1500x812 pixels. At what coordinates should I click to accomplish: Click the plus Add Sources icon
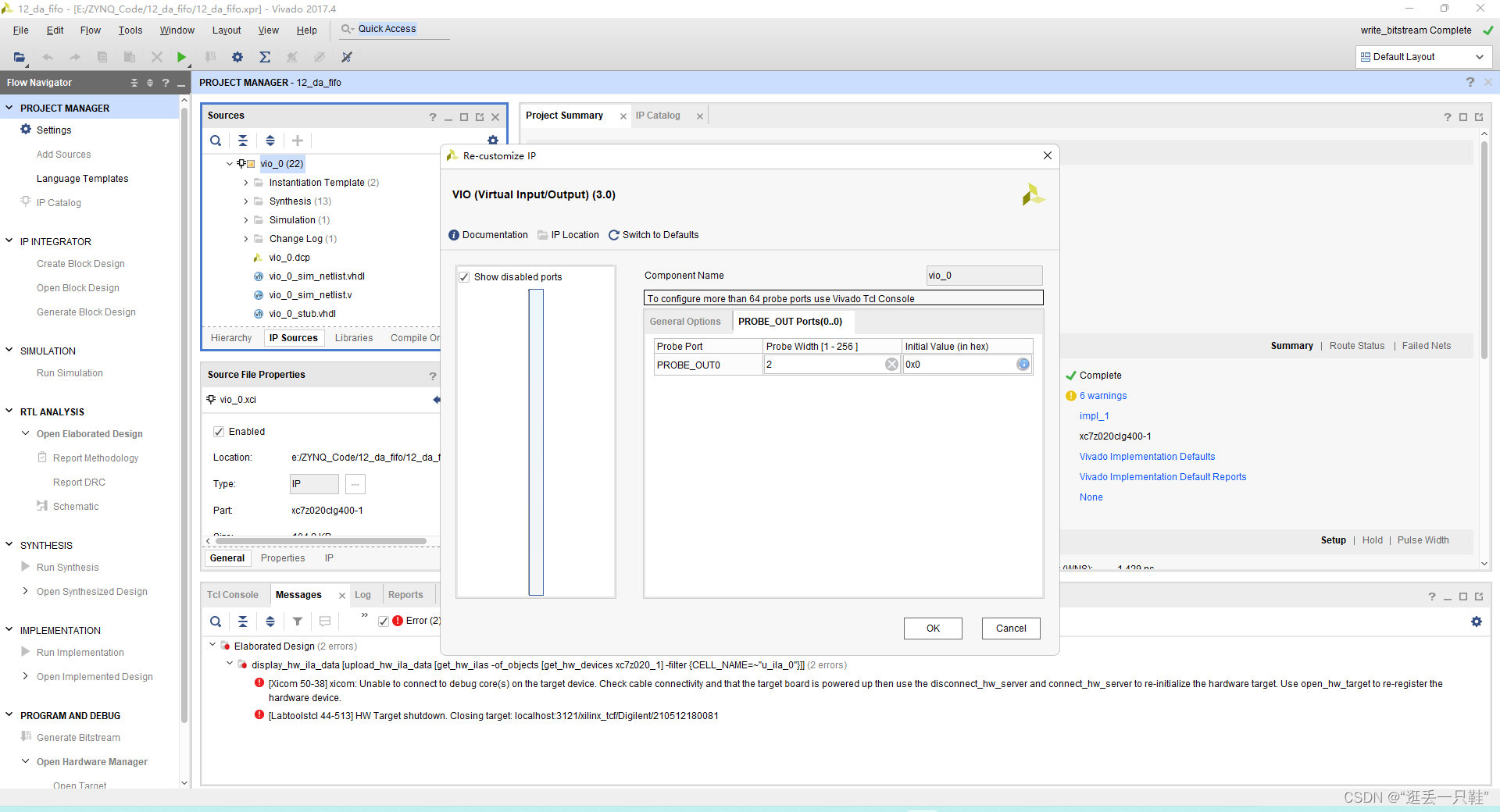tap(298, 141)
